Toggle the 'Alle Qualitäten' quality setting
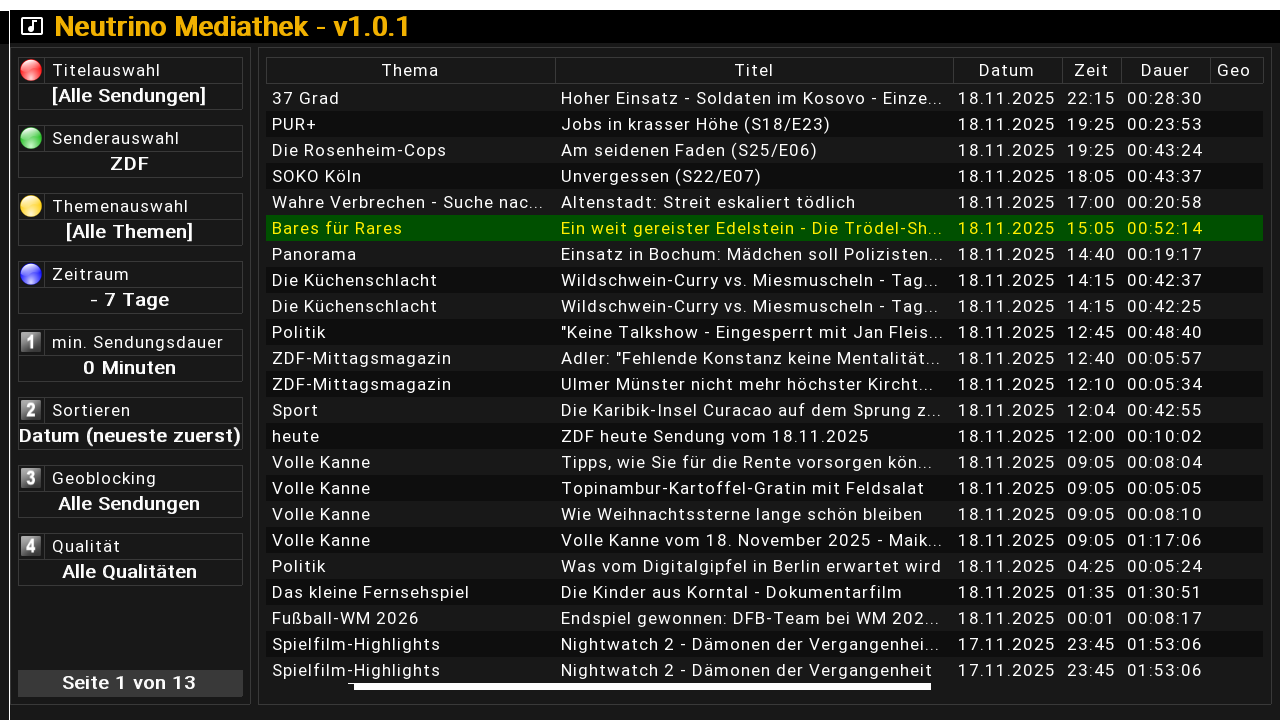This screenshot has width=1280, height=720. 130,572
